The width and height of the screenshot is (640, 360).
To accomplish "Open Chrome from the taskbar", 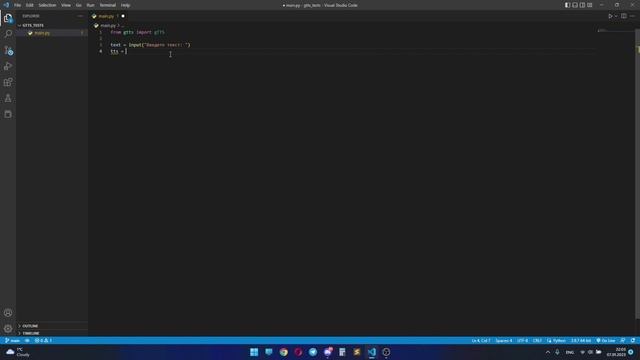I will 283,352.
